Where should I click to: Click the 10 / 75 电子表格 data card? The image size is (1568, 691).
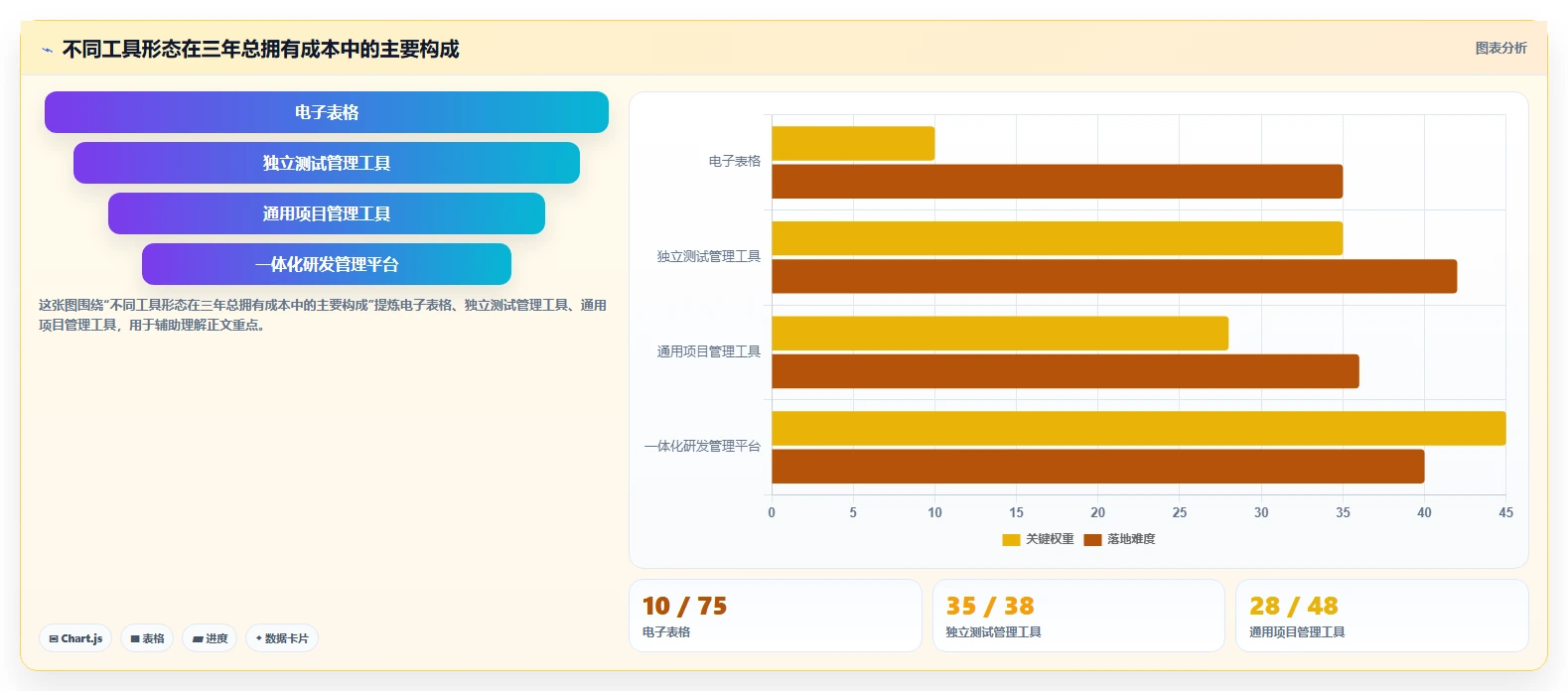pyautogui.click(x=776, y=616)
